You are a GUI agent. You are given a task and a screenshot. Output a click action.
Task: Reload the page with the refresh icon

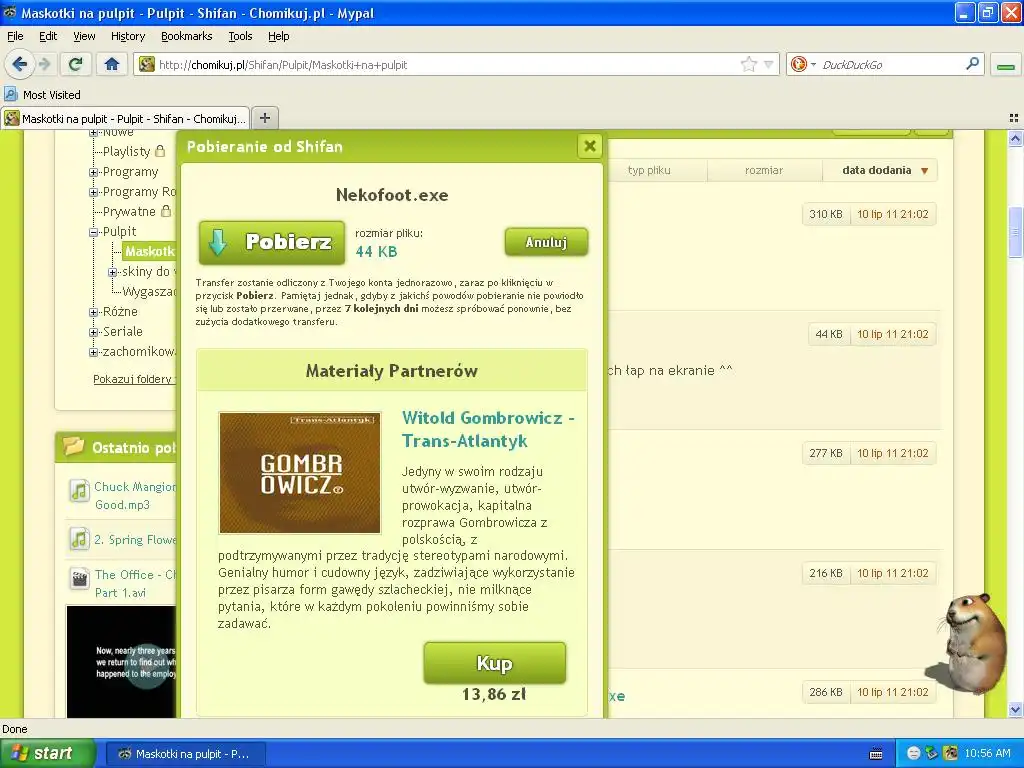75,64
